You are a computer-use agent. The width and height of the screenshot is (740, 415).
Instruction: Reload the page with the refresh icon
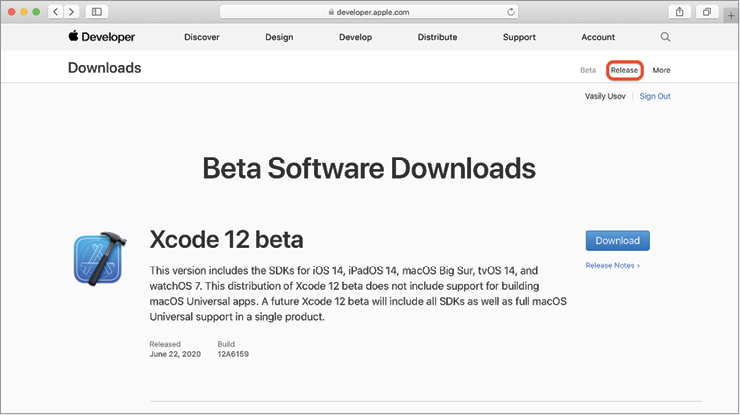coord(511,12)
